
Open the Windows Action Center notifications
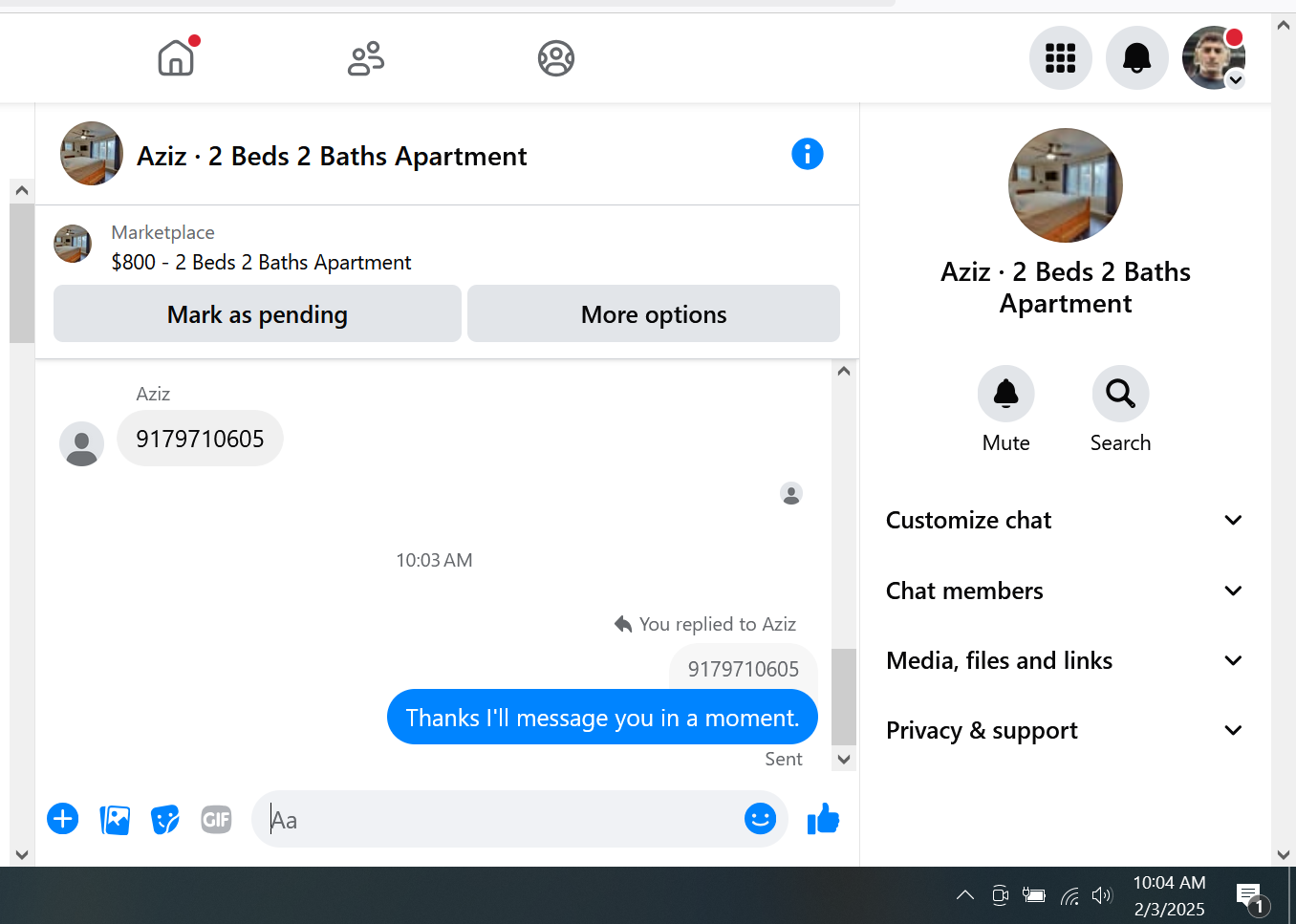coord(1251,896)
